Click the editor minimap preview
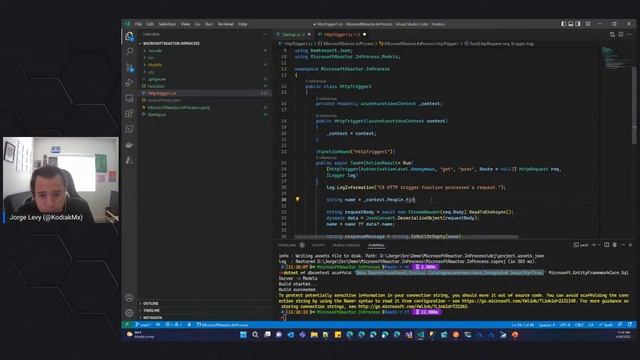The width and height of the screenshot is (640, 360). [x=615, y=58]
